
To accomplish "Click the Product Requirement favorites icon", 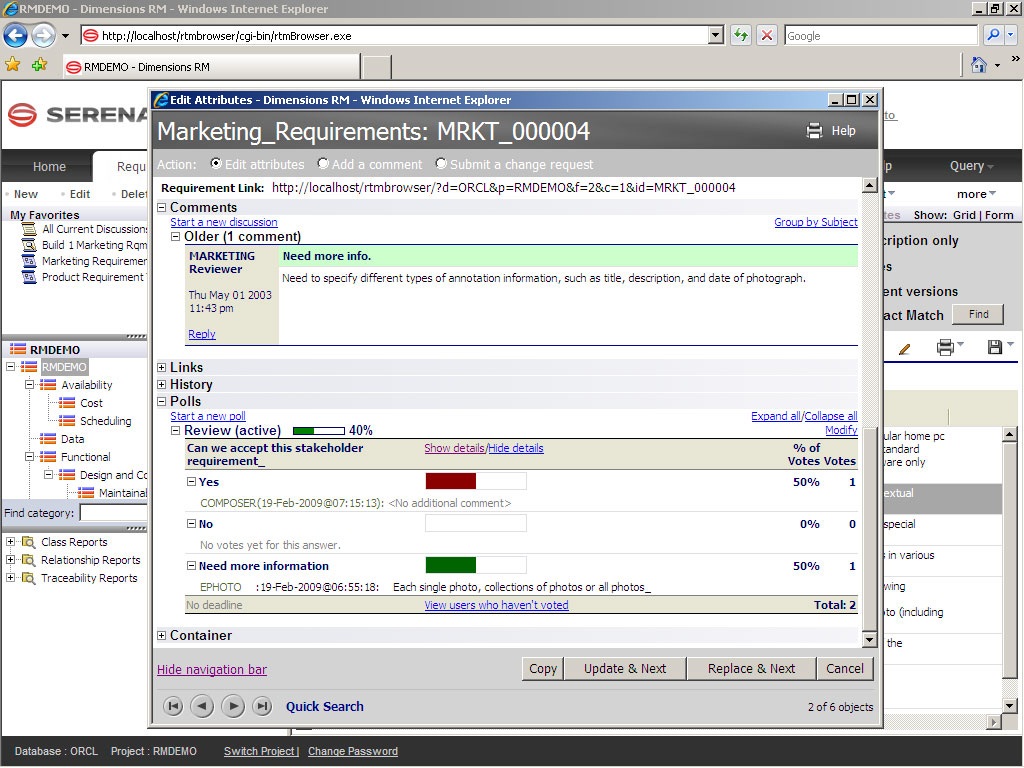I will pyautogui.click(x=29, y=277).
